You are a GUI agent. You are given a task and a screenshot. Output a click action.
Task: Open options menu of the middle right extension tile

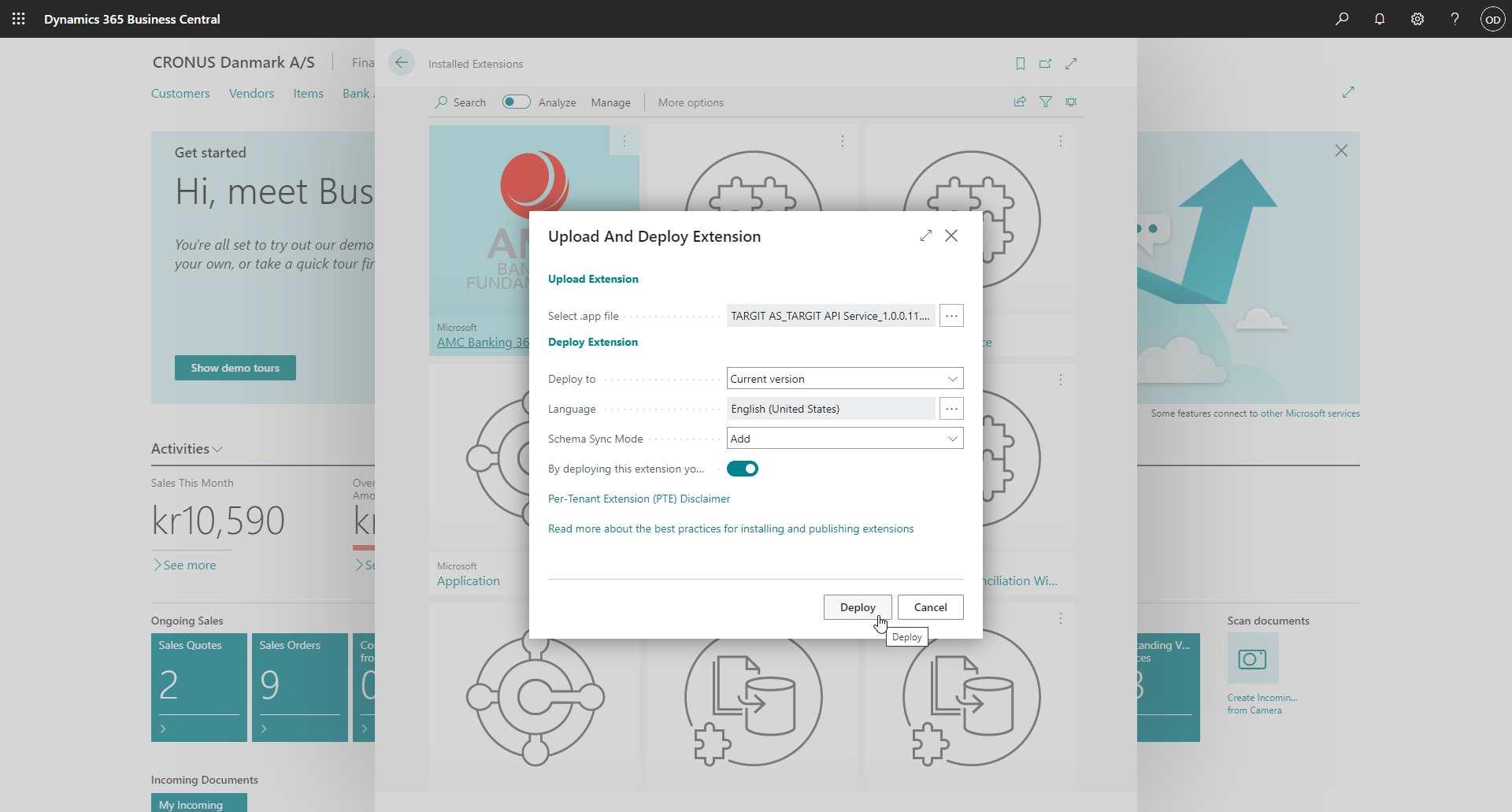[1061, 380]
